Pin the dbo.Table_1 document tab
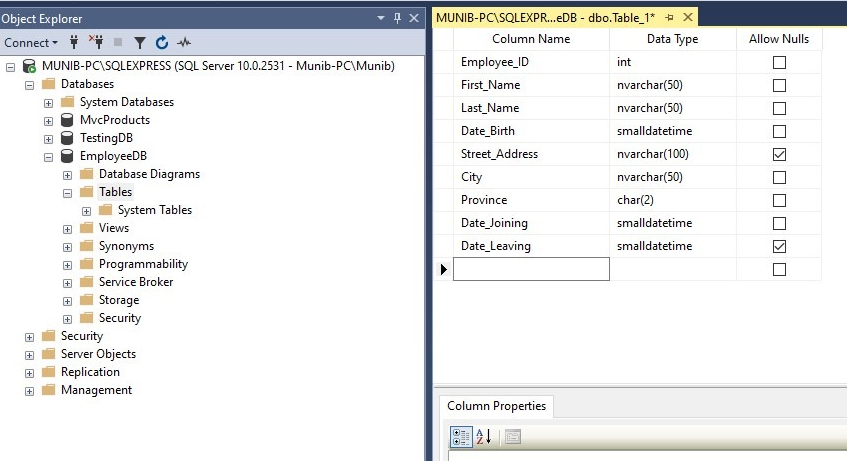Image resolution: width=847 pixels, height=461 pixels. [669, 18]
